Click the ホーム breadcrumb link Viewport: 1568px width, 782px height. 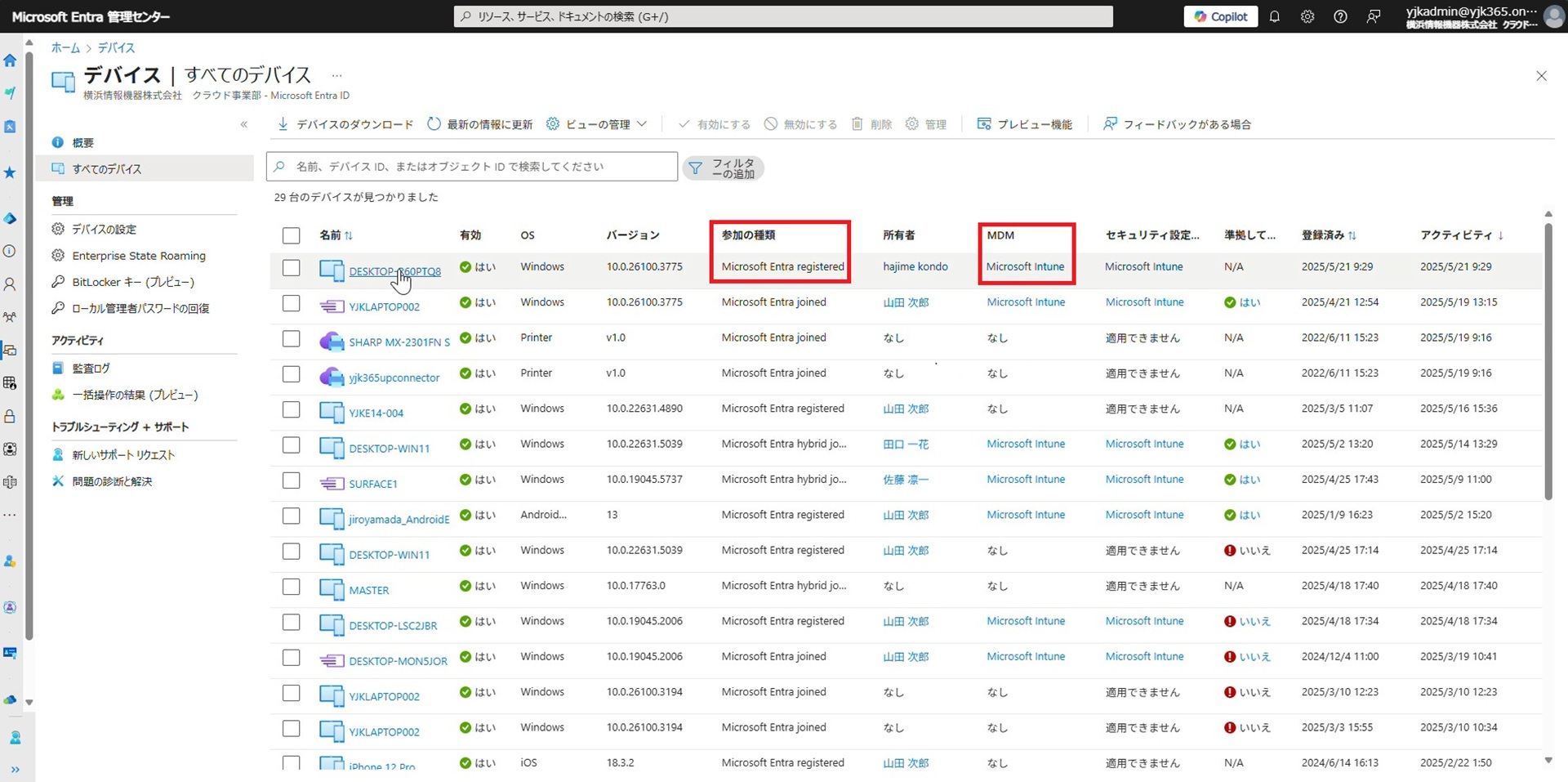[x=65, y=48]
